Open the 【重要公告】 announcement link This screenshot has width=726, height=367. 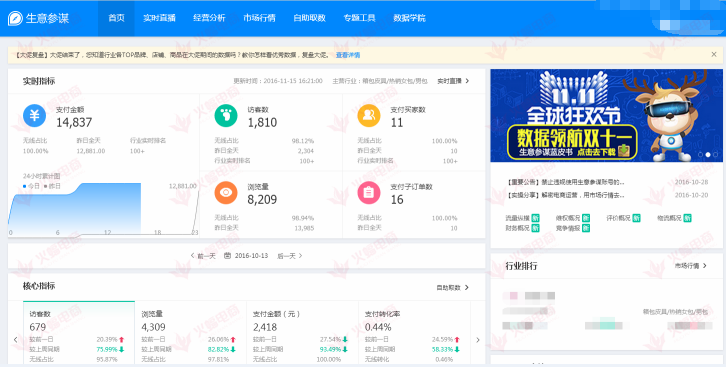click(565, 182)
